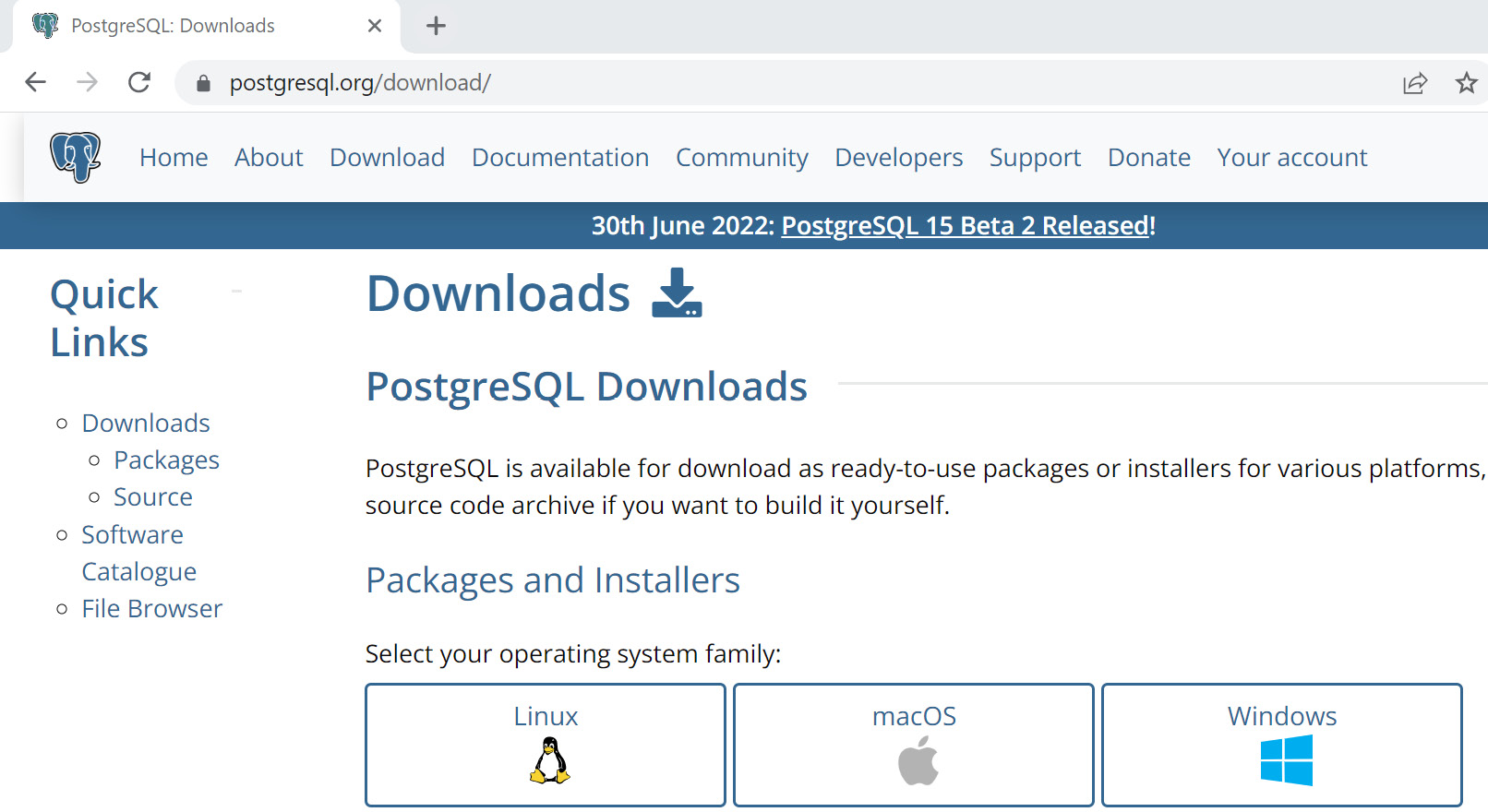The image size is (1488, 812).
Task: Click the Windows logo icon
Action: [1286, 760]
